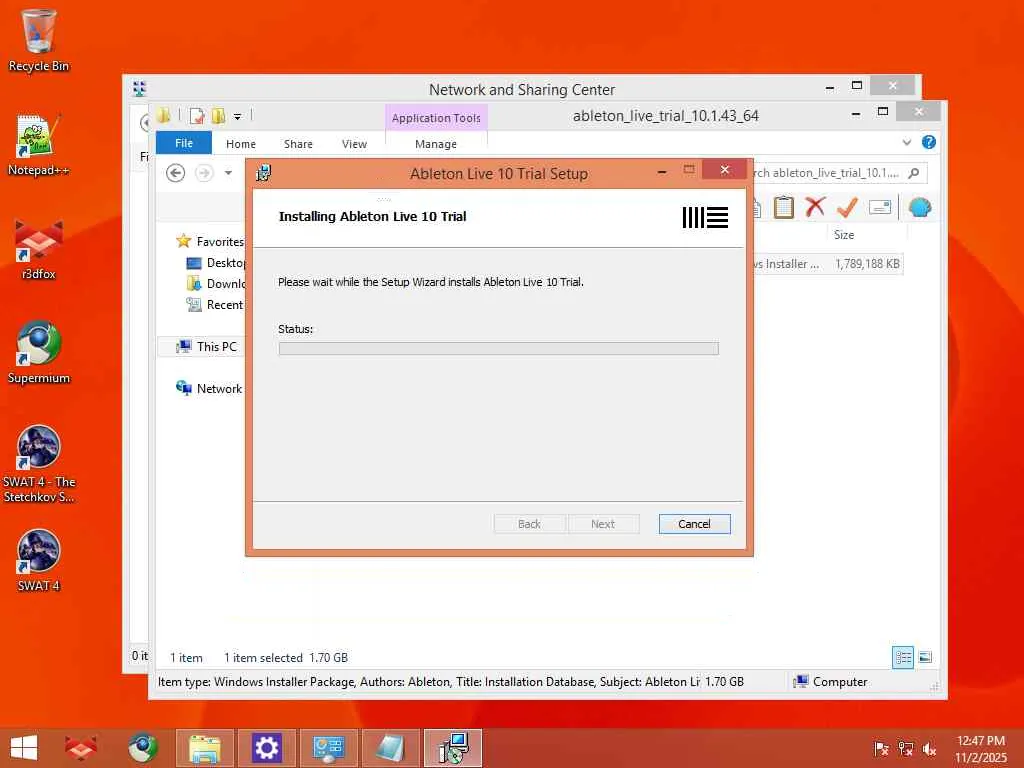Switch to Details view in status bar
The height and width of the screenshot is (768, 1024).
(x=903, y=657)
